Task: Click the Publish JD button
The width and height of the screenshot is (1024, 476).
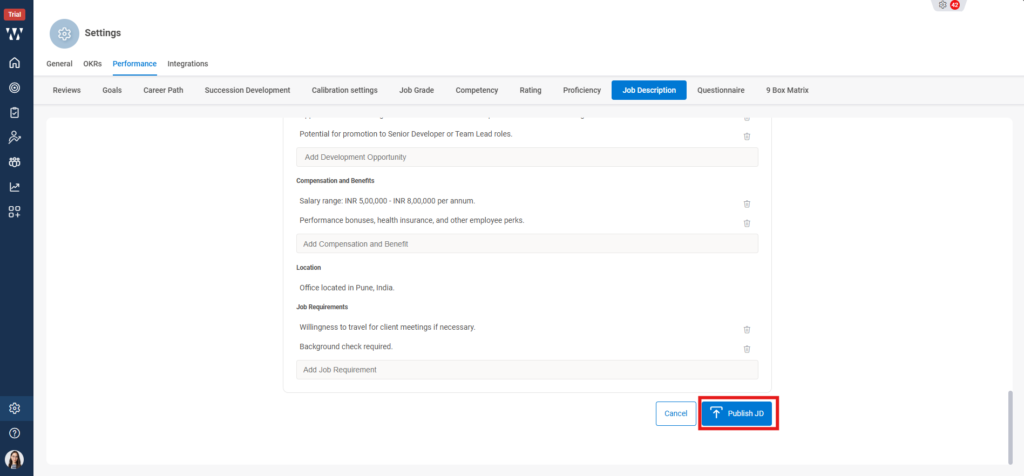Action: [x=737, y=413]
